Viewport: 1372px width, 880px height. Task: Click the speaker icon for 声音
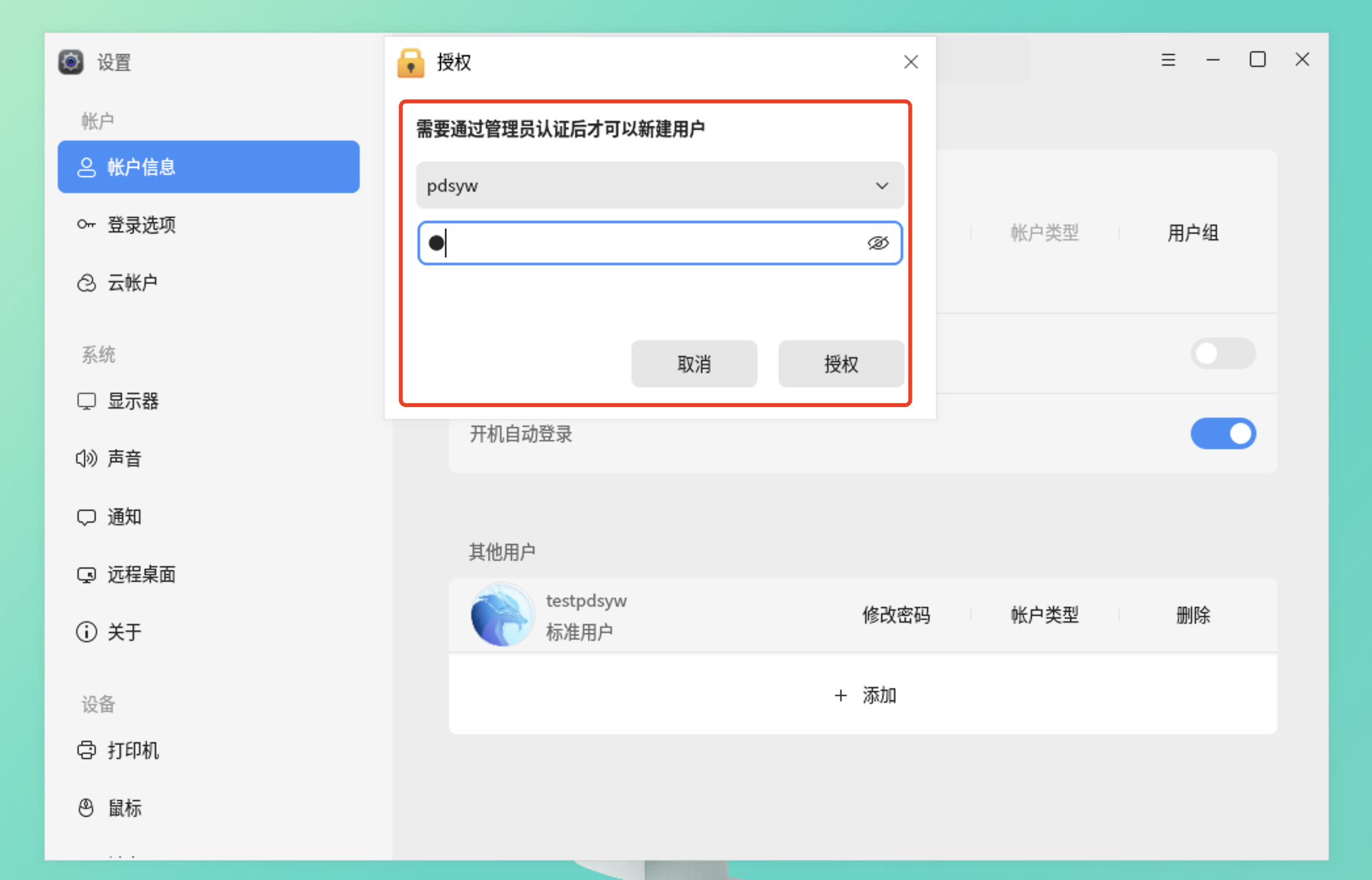click(x=86, y=458)
